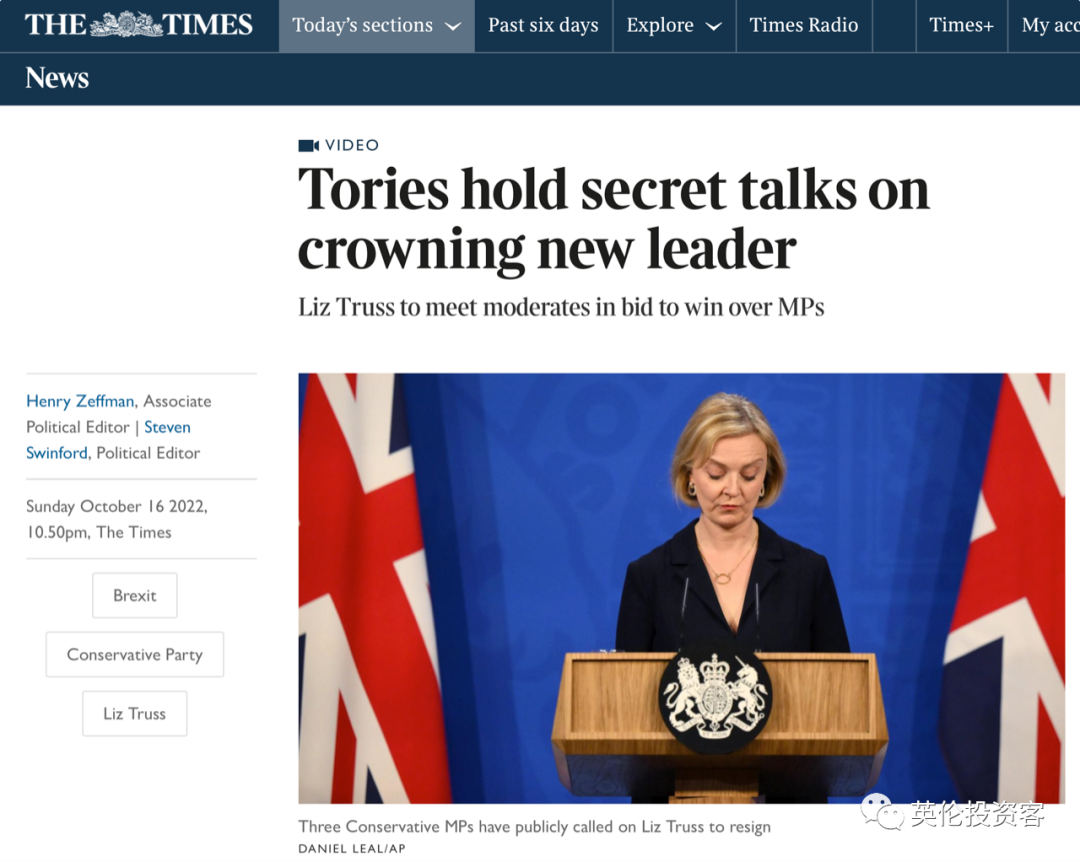Click the WeChat watermark icon
The height and width of the screenshot is (862, 1080).
882,812
